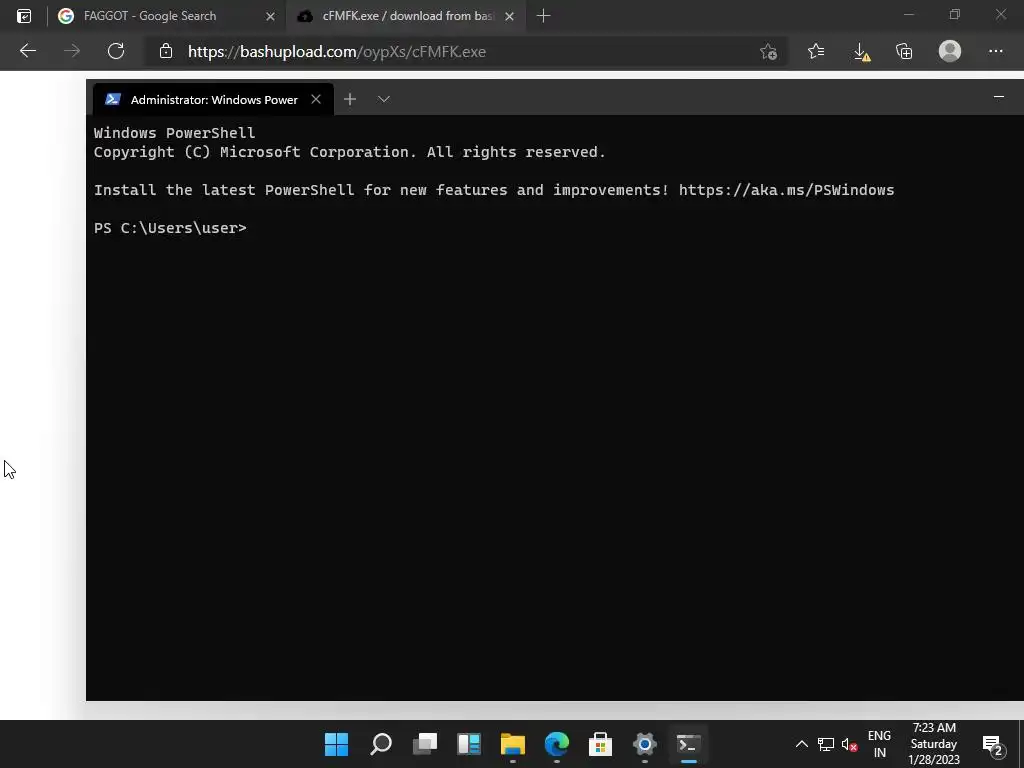This screenshot has width=1024, height=768.
Task: Open Microsoft Store from the taskbar
Action: pos(600,744)
